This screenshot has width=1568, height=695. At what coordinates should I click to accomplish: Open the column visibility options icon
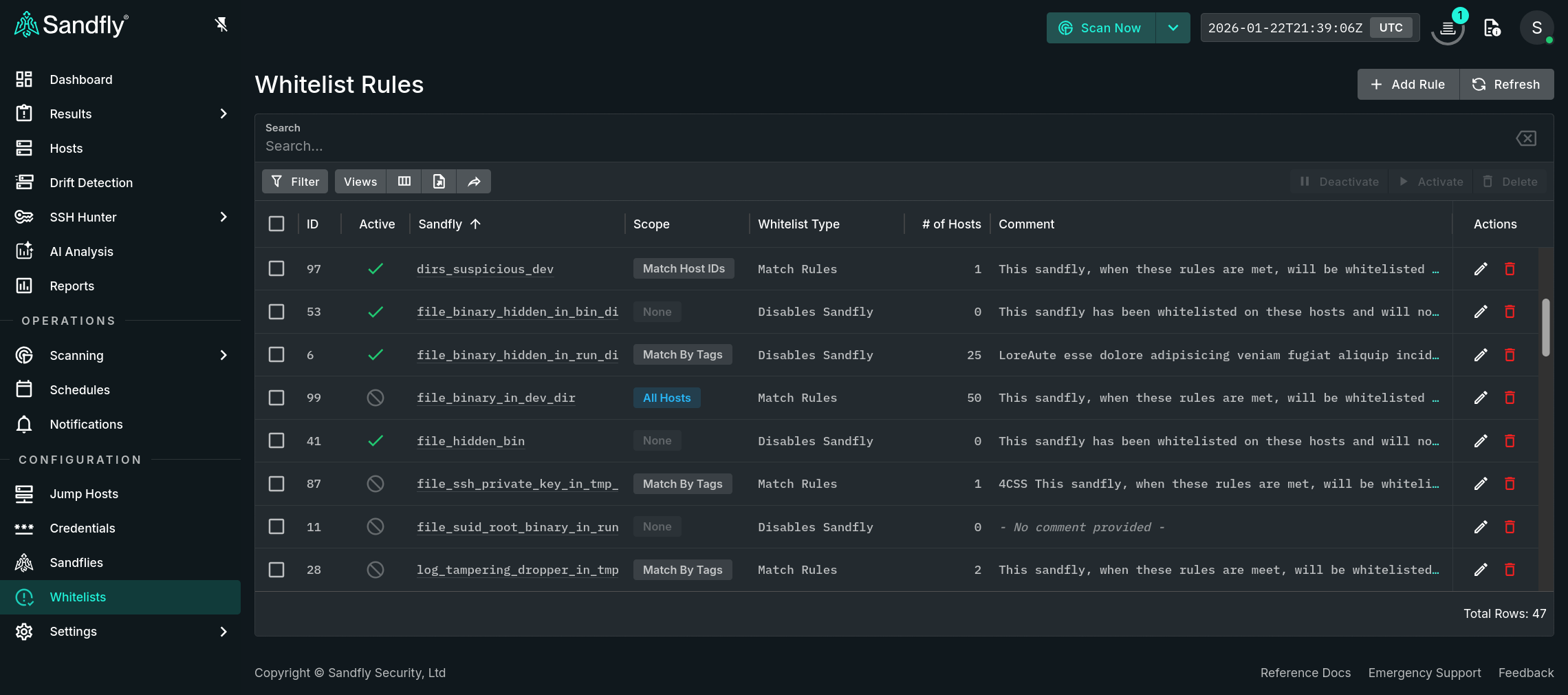(404, 181)
